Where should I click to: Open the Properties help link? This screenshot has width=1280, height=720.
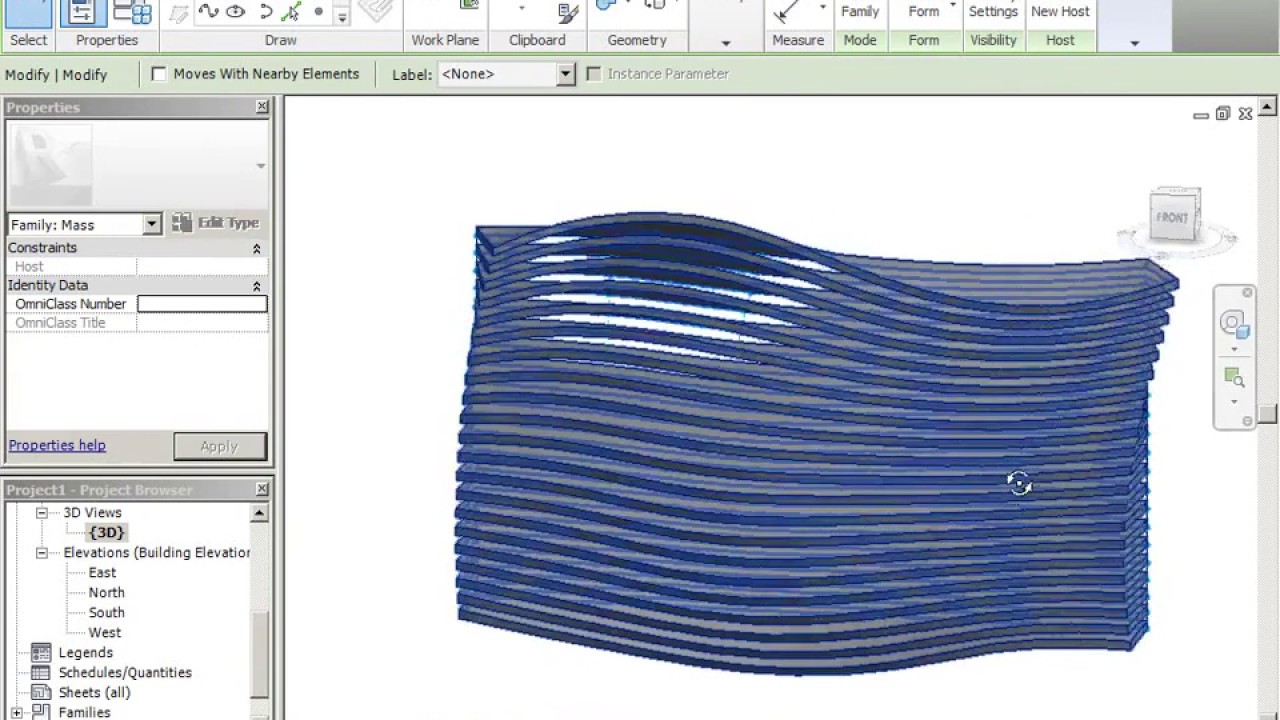(57, 445)
